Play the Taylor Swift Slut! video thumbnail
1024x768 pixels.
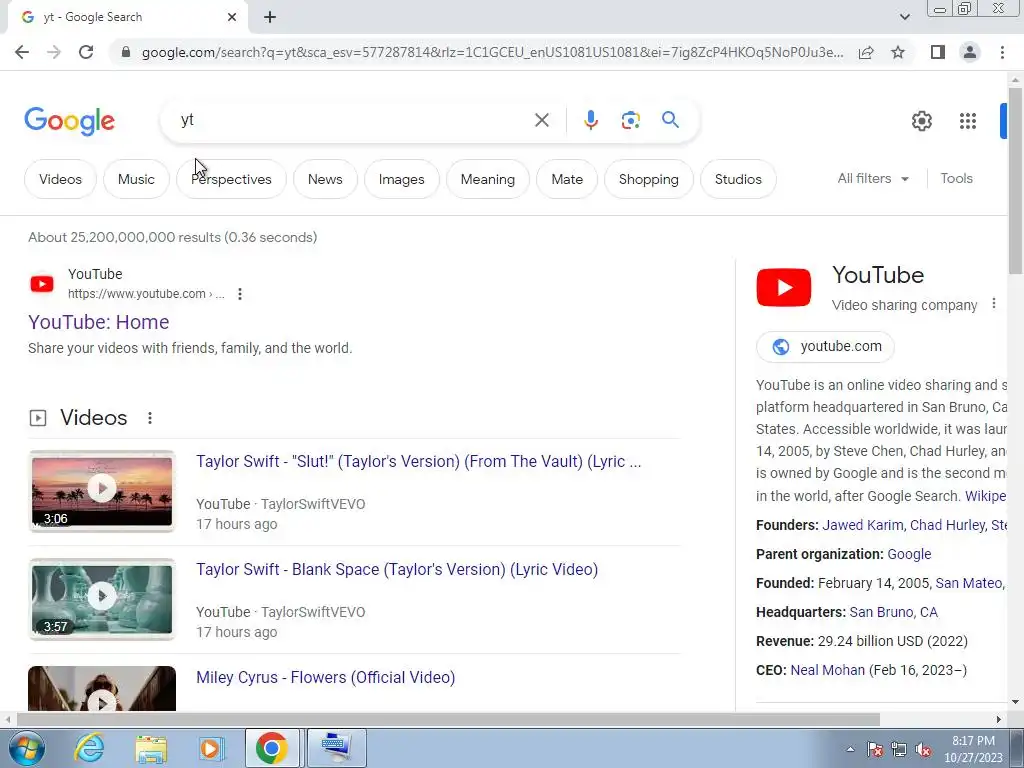point(102,491)
